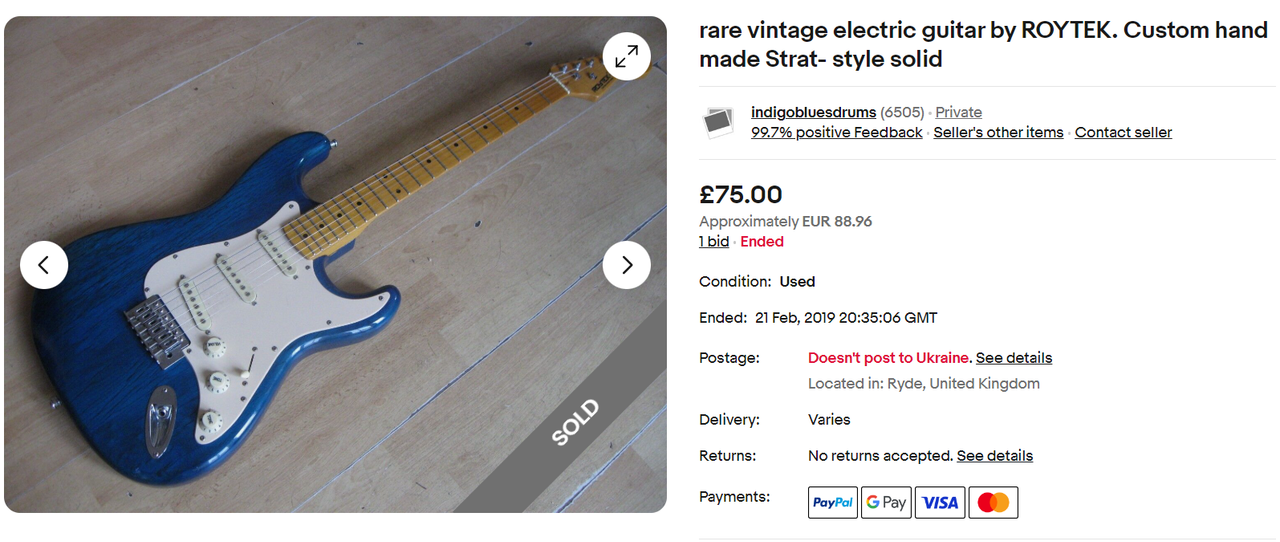Image resolution: width=1280 pixels, height=542 pixels.
Task: Open See details for returns
Action: (994, 455)
